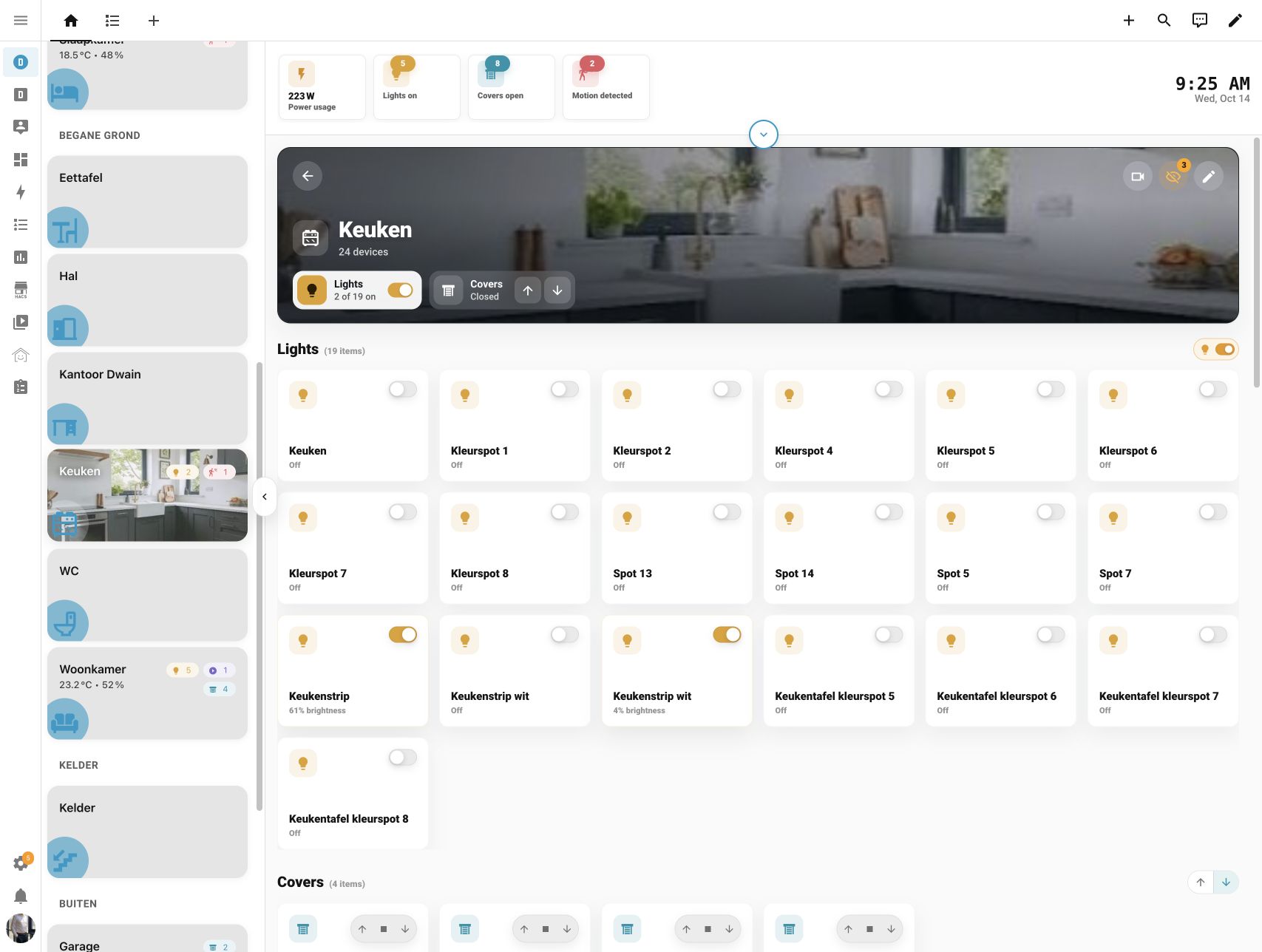Switch to the home view tab
1262x952 pixels.
[71, 21]
